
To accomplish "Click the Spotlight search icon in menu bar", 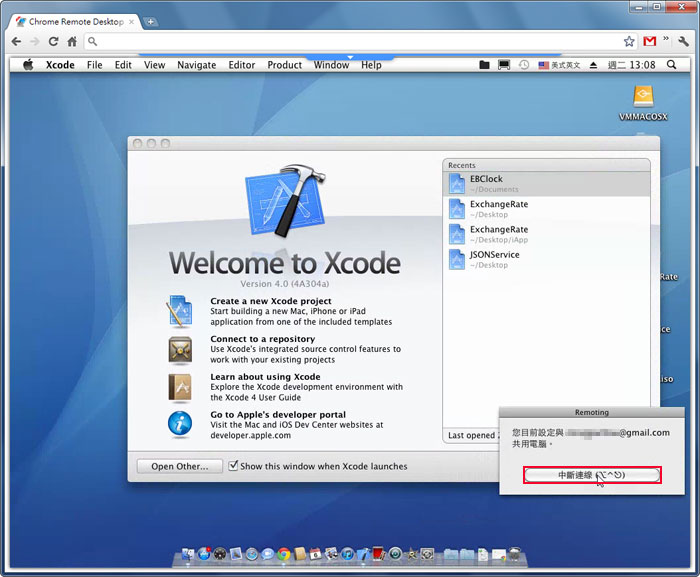I will click(671, 65).
